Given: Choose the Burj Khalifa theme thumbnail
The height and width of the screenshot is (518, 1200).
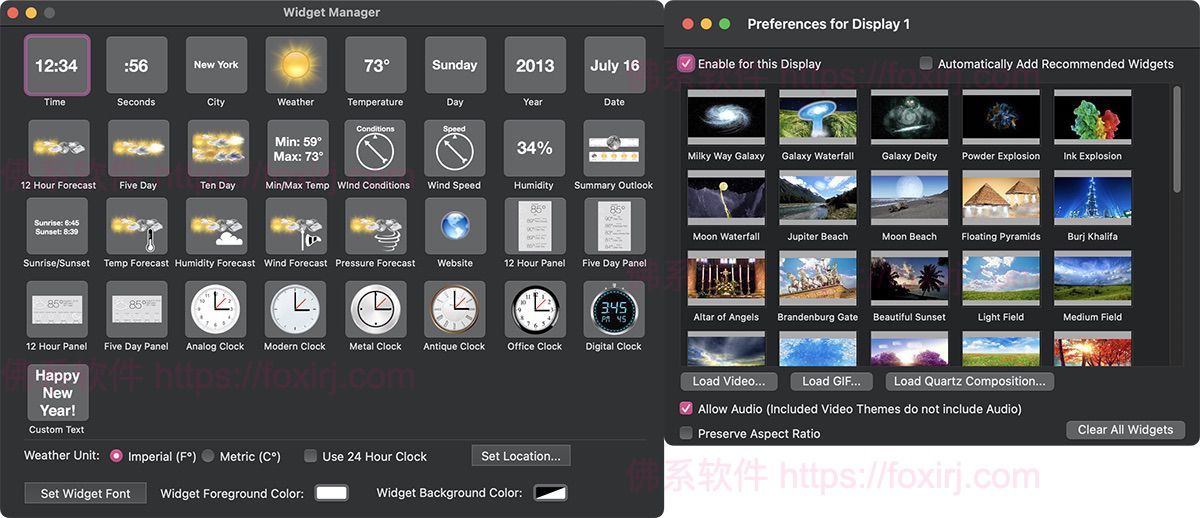Looking at the screenshot, I should tap(1092, 198).
